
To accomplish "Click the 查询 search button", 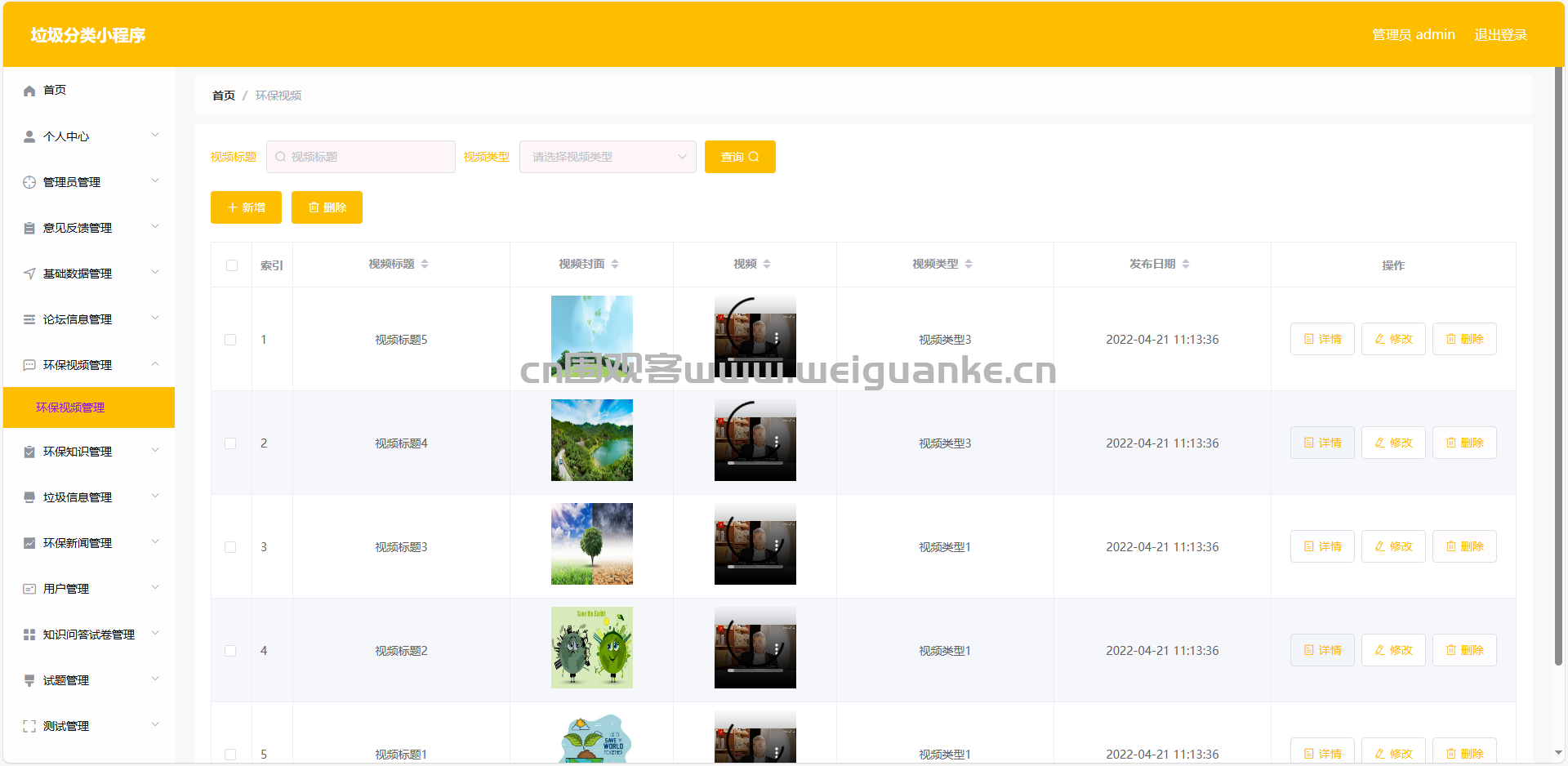I will click(740, 157).
